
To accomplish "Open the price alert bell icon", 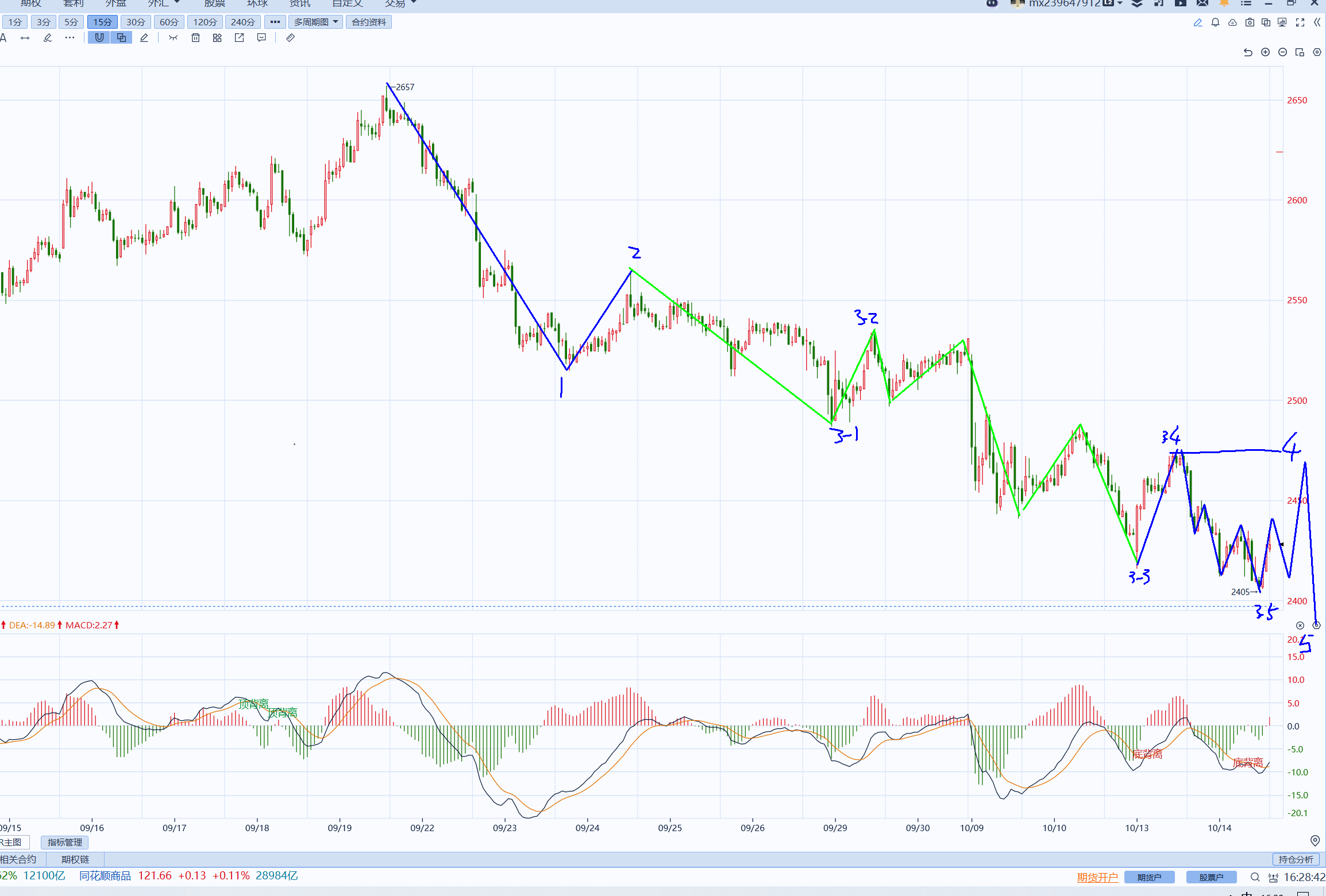I will click(1215, 22).
